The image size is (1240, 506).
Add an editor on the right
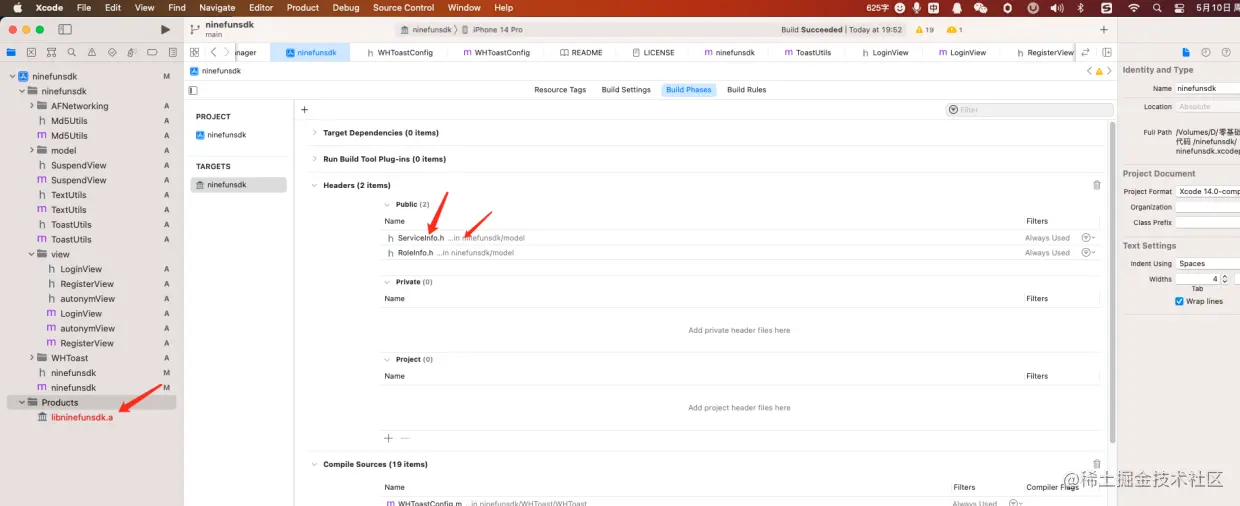pyautogui.click(x=1107, y=52)
